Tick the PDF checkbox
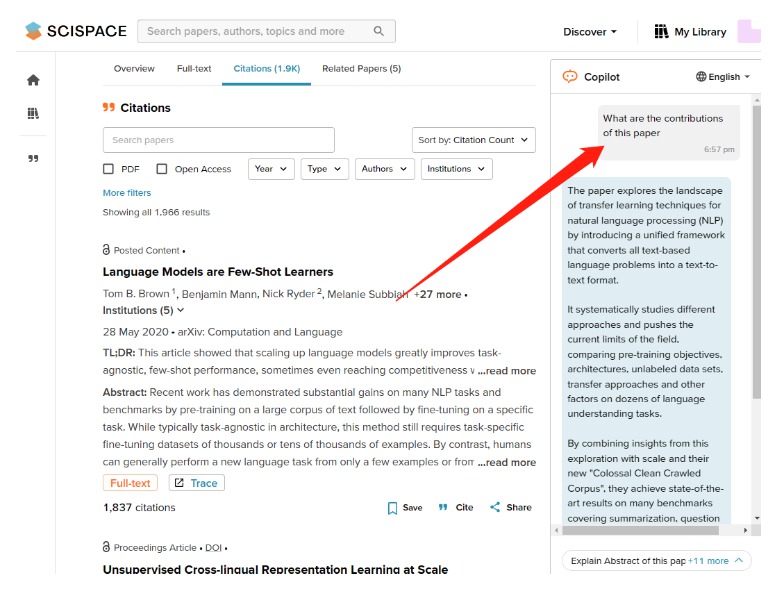The height and width of the screenshot is (599, 775). pos(108,169)
